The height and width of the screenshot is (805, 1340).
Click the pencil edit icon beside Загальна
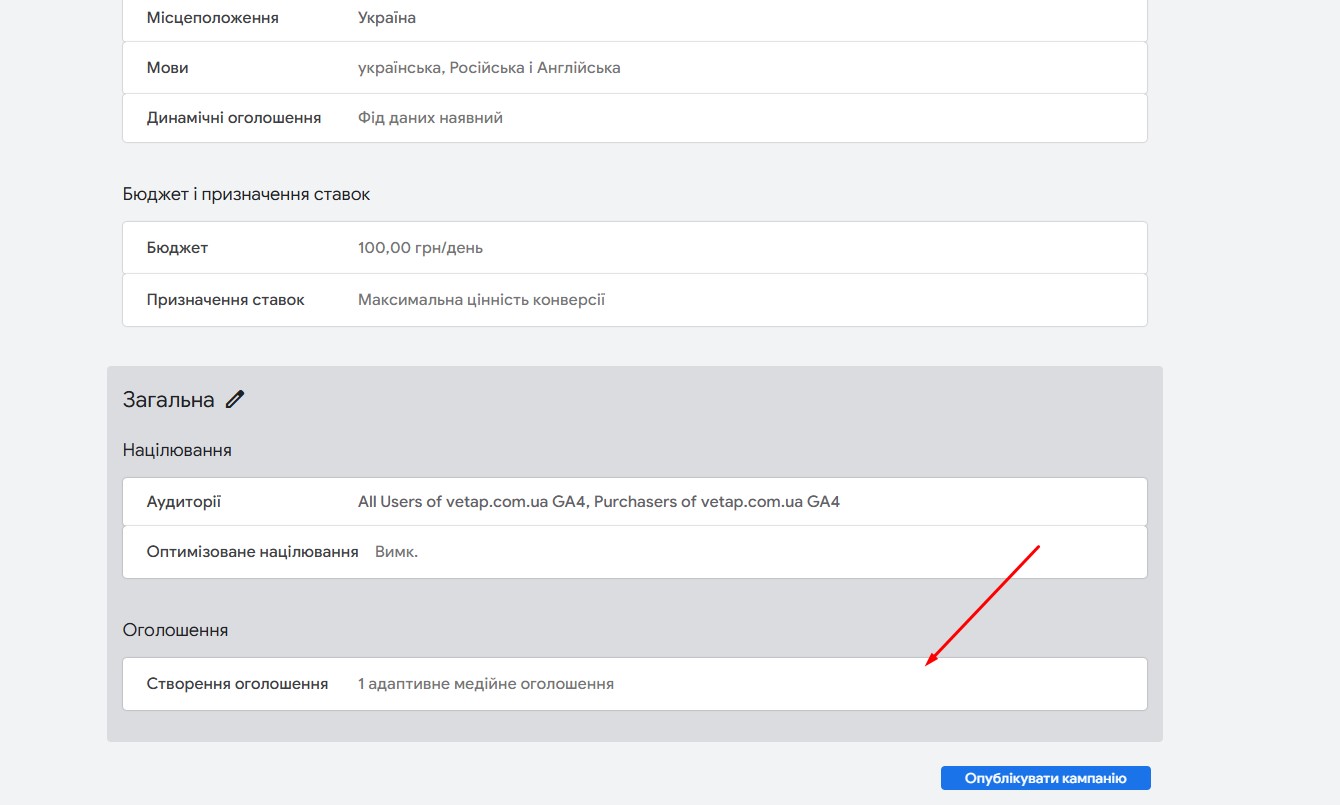(x=235, y=400)
